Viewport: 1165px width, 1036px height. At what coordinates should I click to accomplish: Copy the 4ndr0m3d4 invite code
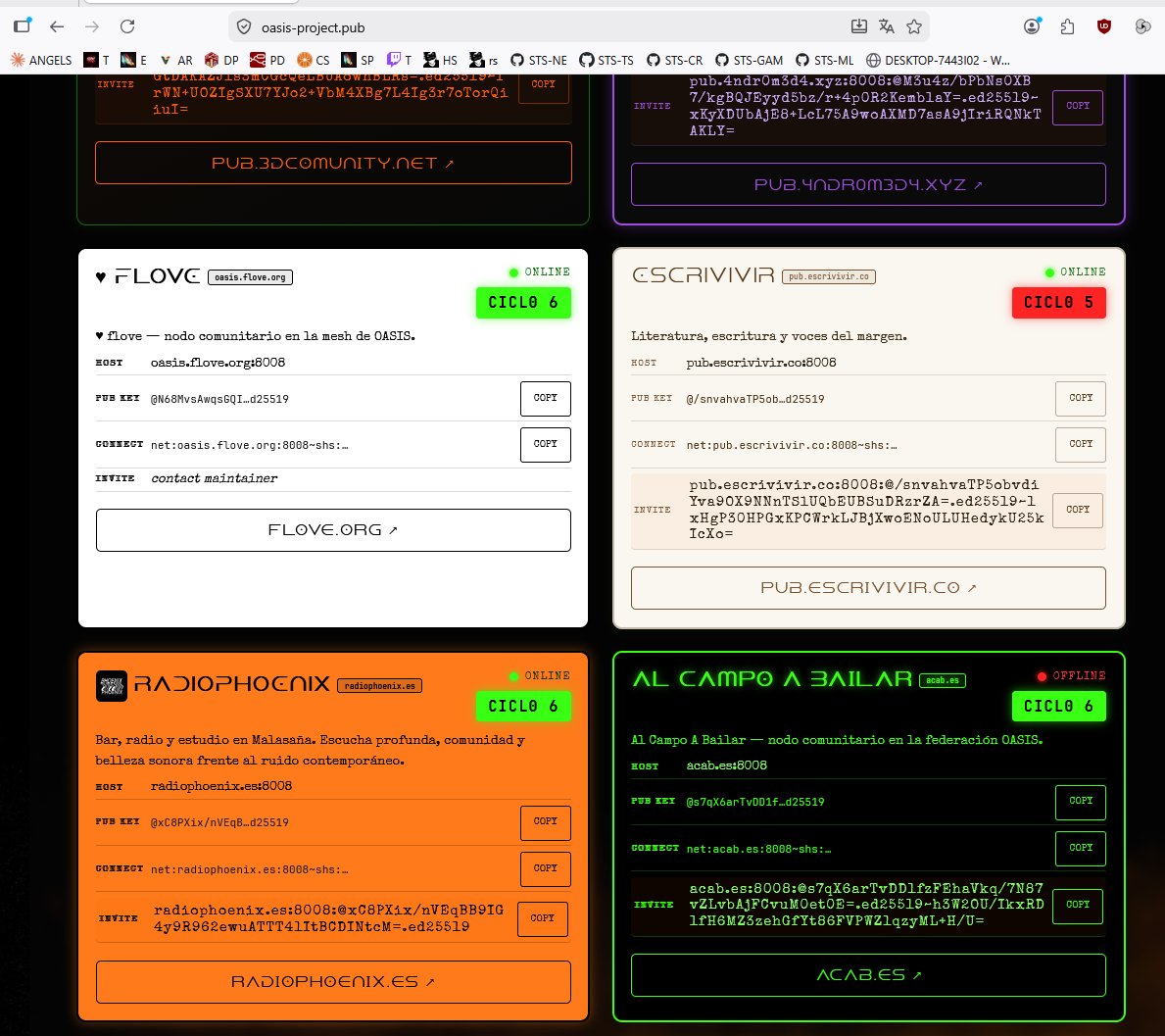[1078, 106]
